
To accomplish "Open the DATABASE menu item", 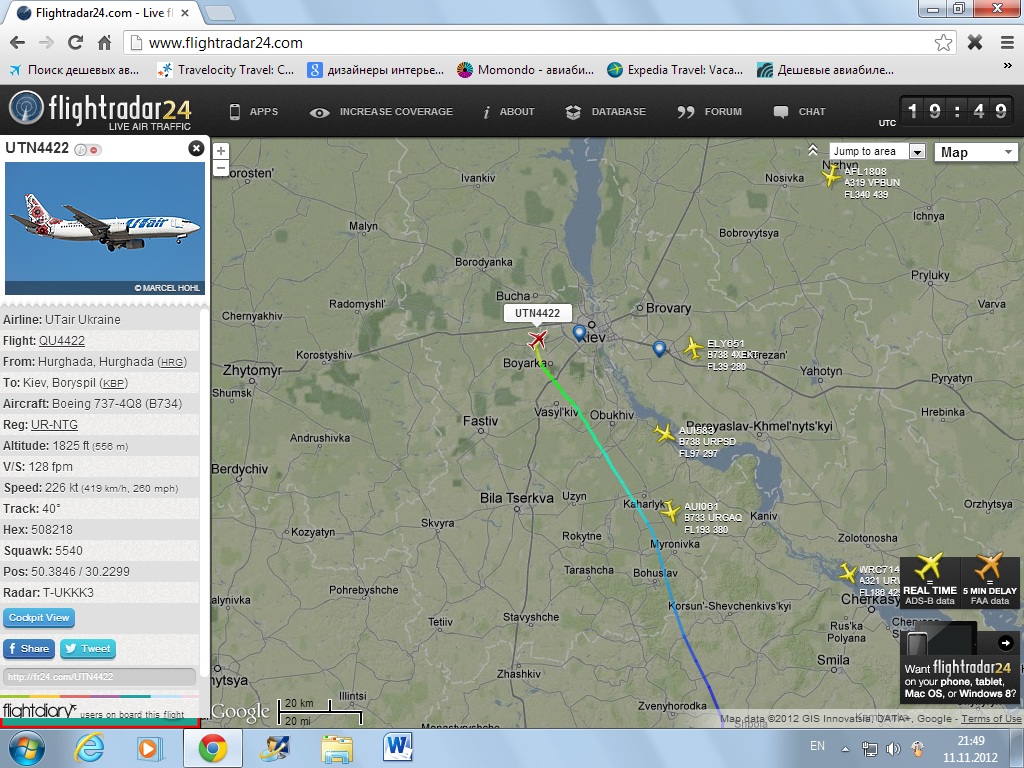I will point(605,112).
